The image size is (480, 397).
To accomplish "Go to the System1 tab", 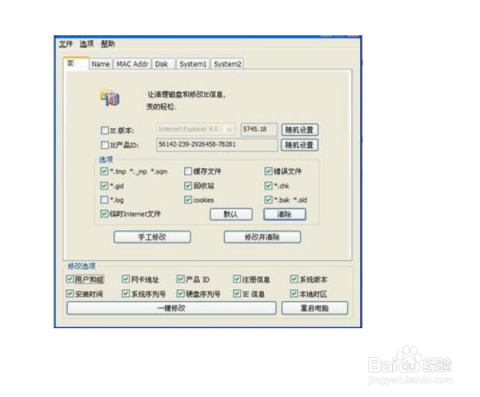I will pyautogui.click(x=193, y=64).
